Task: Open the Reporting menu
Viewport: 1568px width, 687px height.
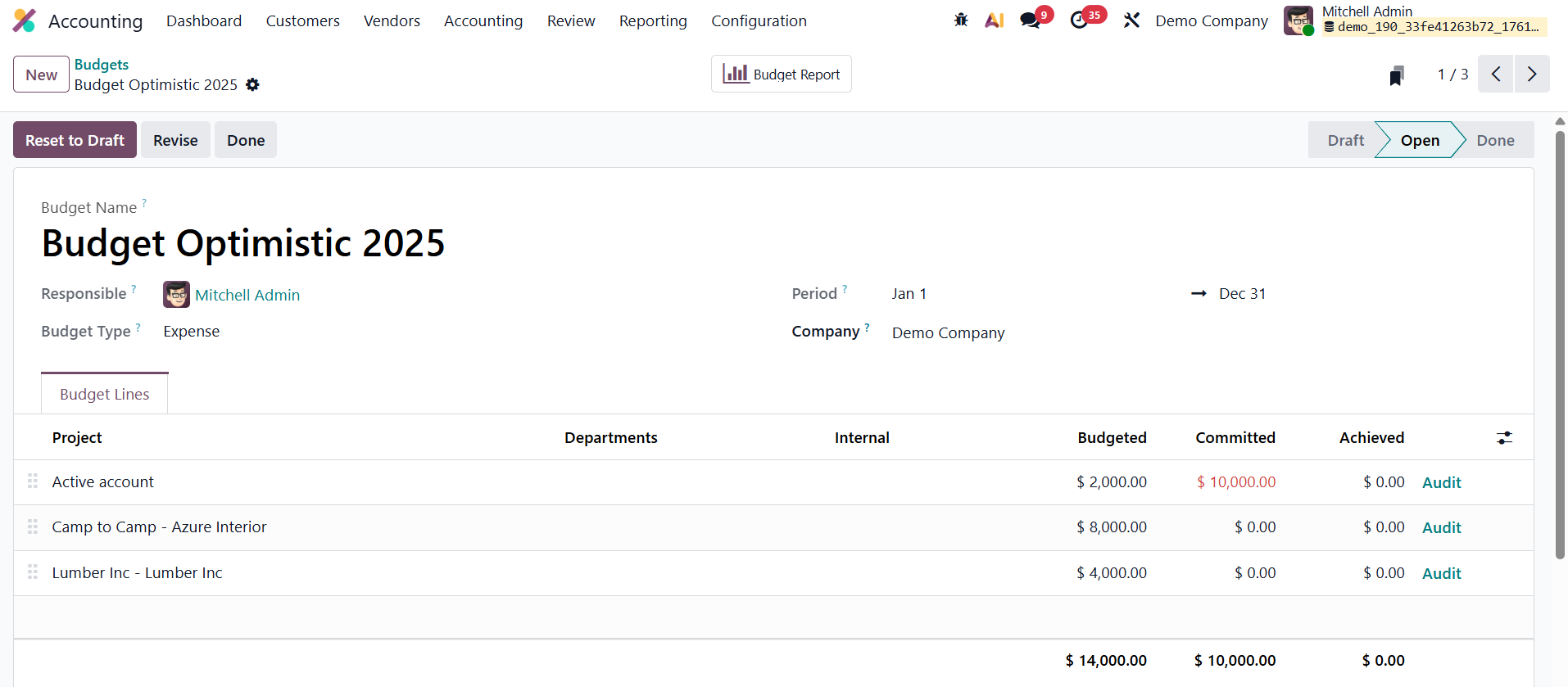Action: (652, 20)
